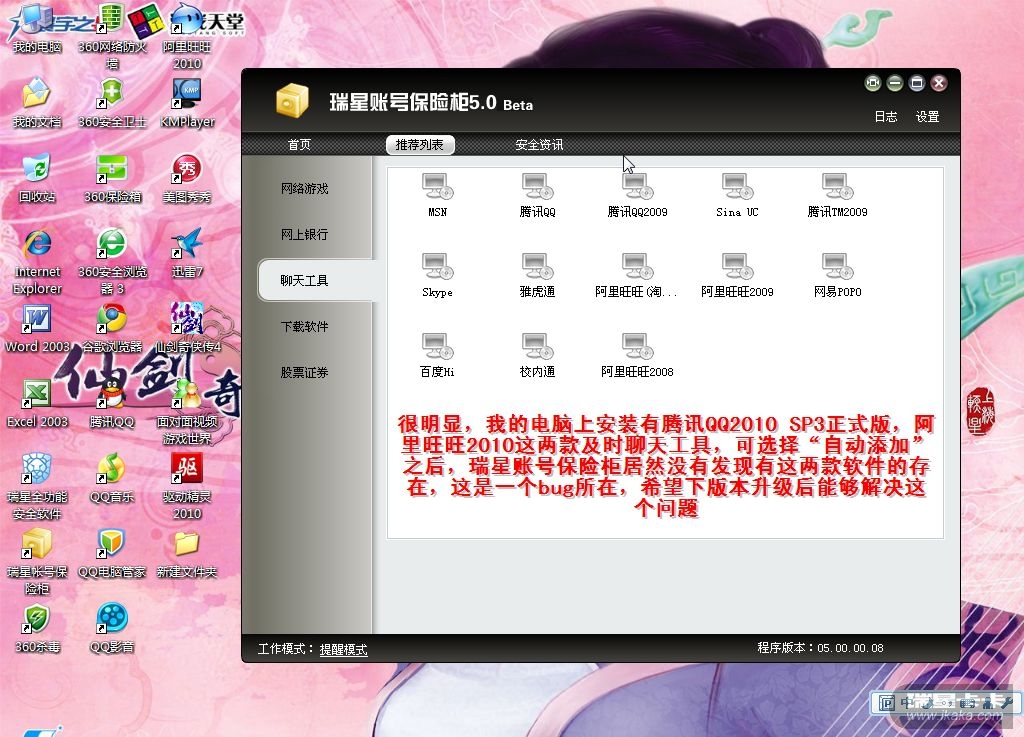
Task: Choose the 下载软件 category
Action: (304, 326)
